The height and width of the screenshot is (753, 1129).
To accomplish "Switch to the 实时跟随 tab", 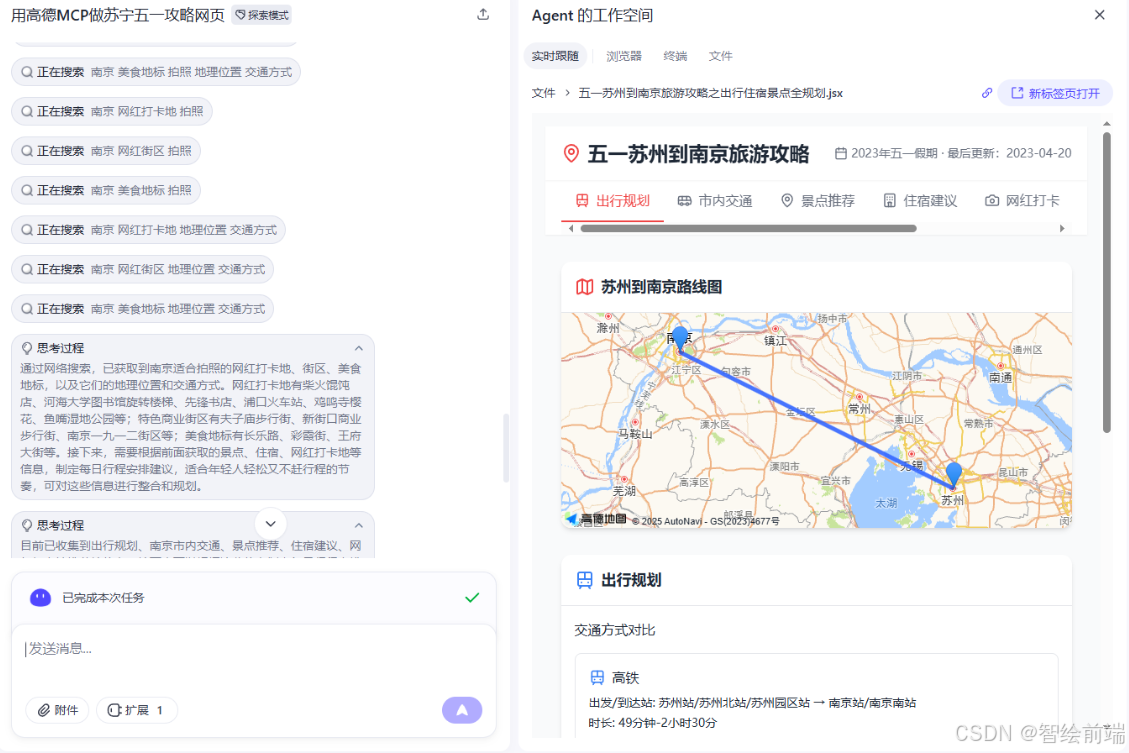I will point(555,56).
